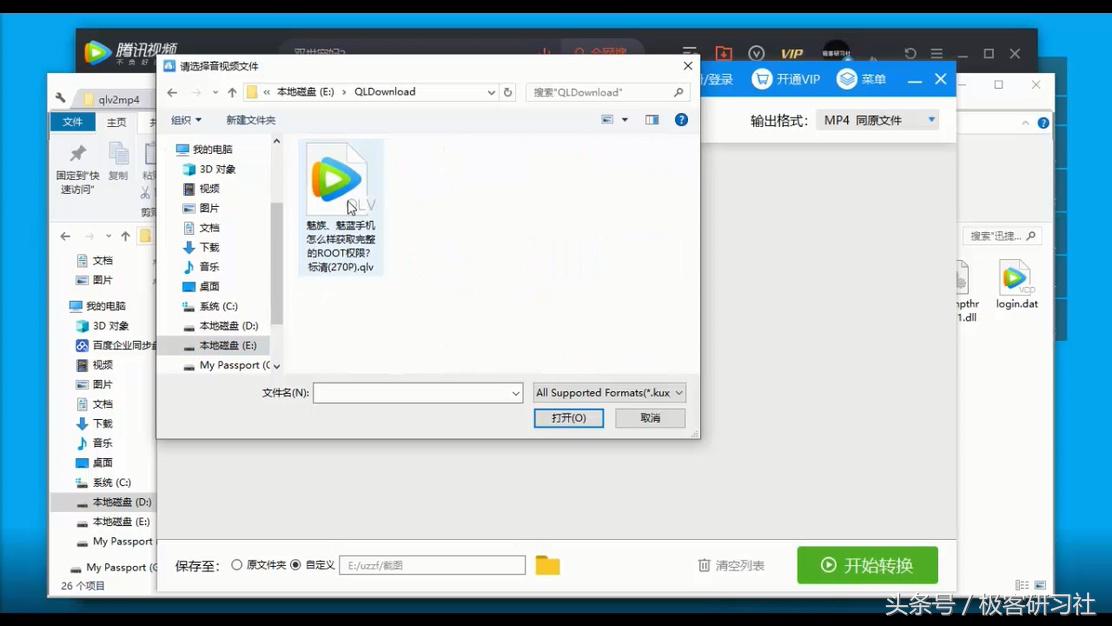1112x626 pixels.
Task: Select 系统 (C:) in dialog tree
Action: point(218,306)
